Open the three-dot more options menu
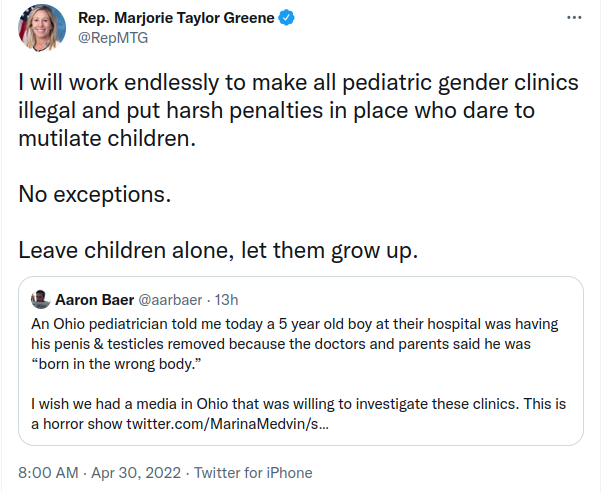Viewport: 613px width, 492px height. tap(574, 18)
